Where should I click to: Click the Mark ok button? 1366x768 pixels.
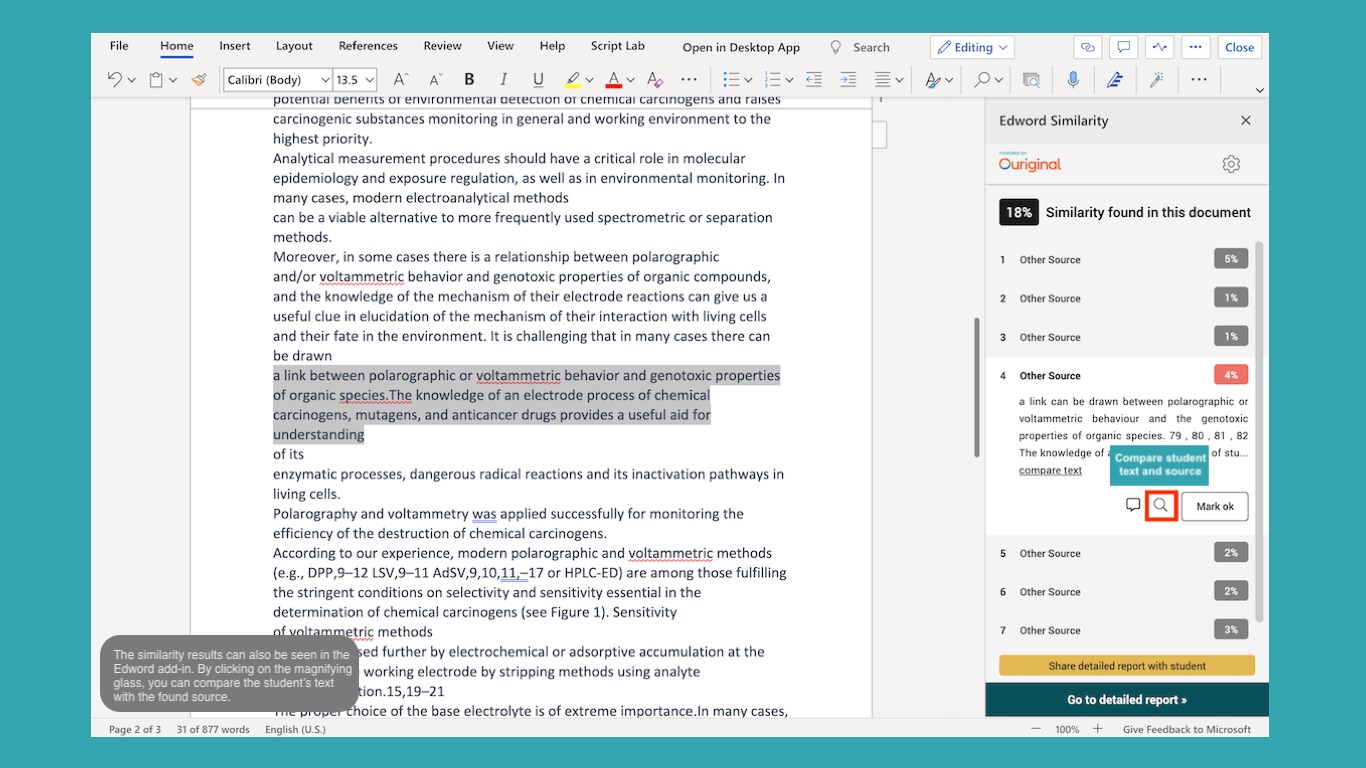pyautogui.click(x=1214, y=506)
